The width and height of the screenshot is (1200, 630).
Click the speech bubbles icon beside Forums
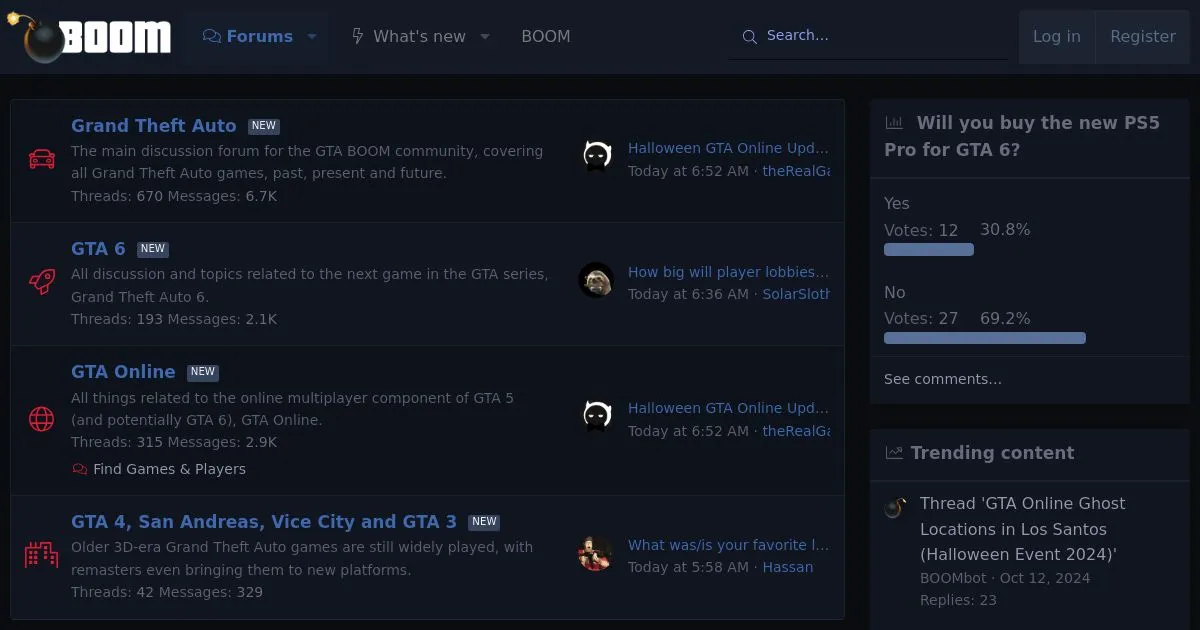tap(211, 36)
